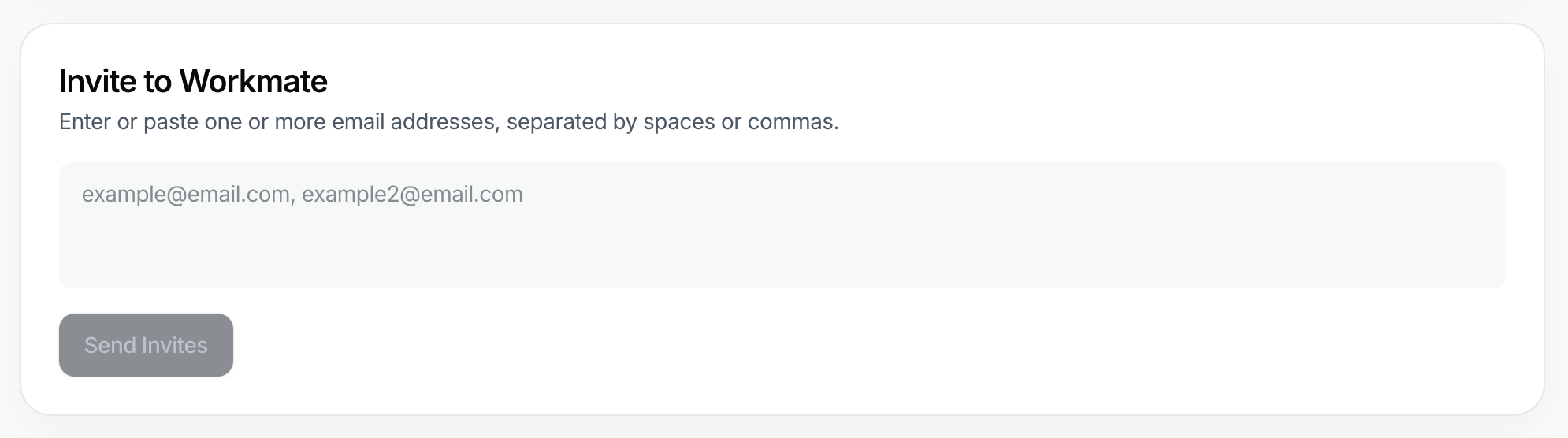Click the instructions text below the heading
The height and width of the screenshot is (438, 1568).
[x=449, y=122]
